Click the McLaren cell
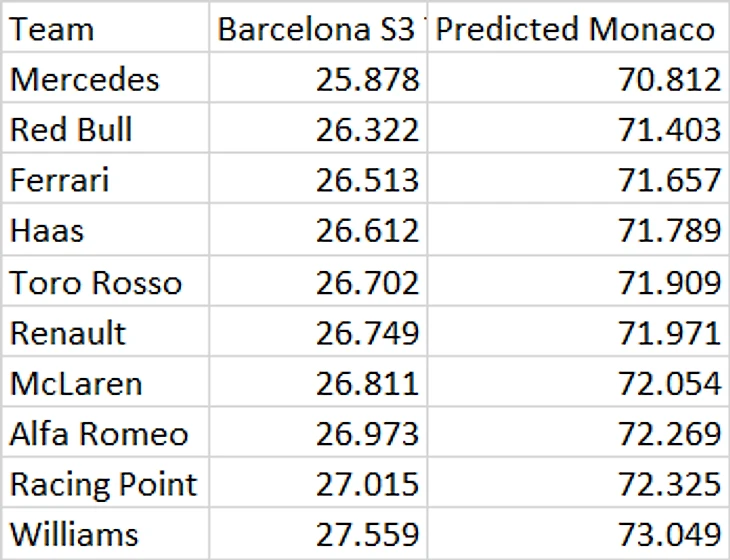730x560 pixels. (x=105, y=384)
